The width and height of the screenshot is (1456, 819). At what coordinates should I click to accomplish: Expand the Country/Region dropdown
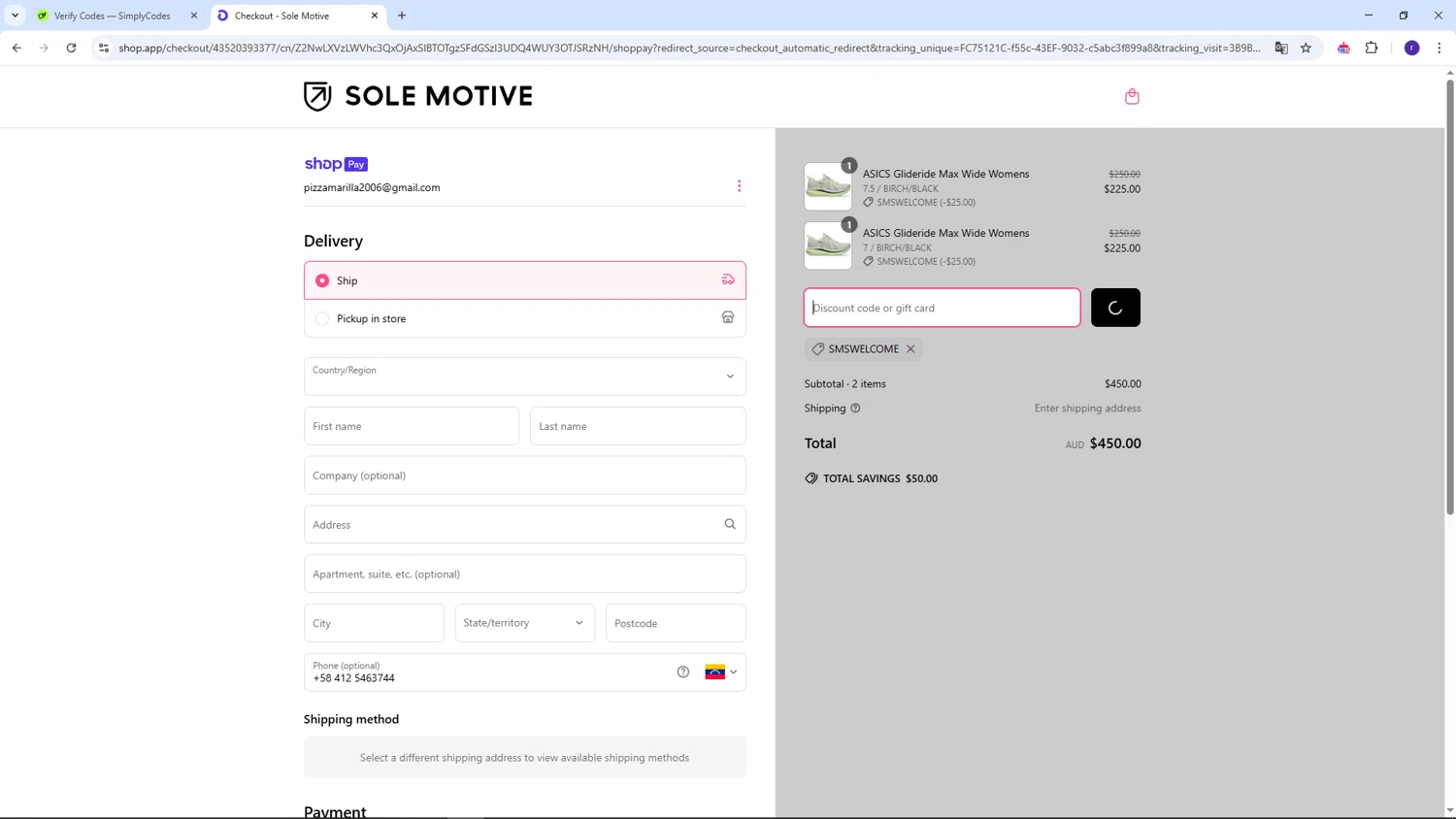coord(524,377)
